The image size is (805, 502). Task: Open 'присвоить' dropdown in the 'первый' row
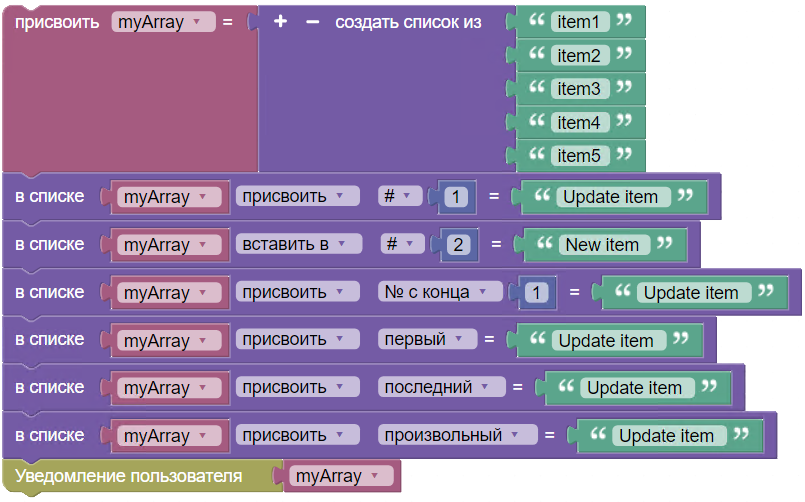click(x=298, y=339)
